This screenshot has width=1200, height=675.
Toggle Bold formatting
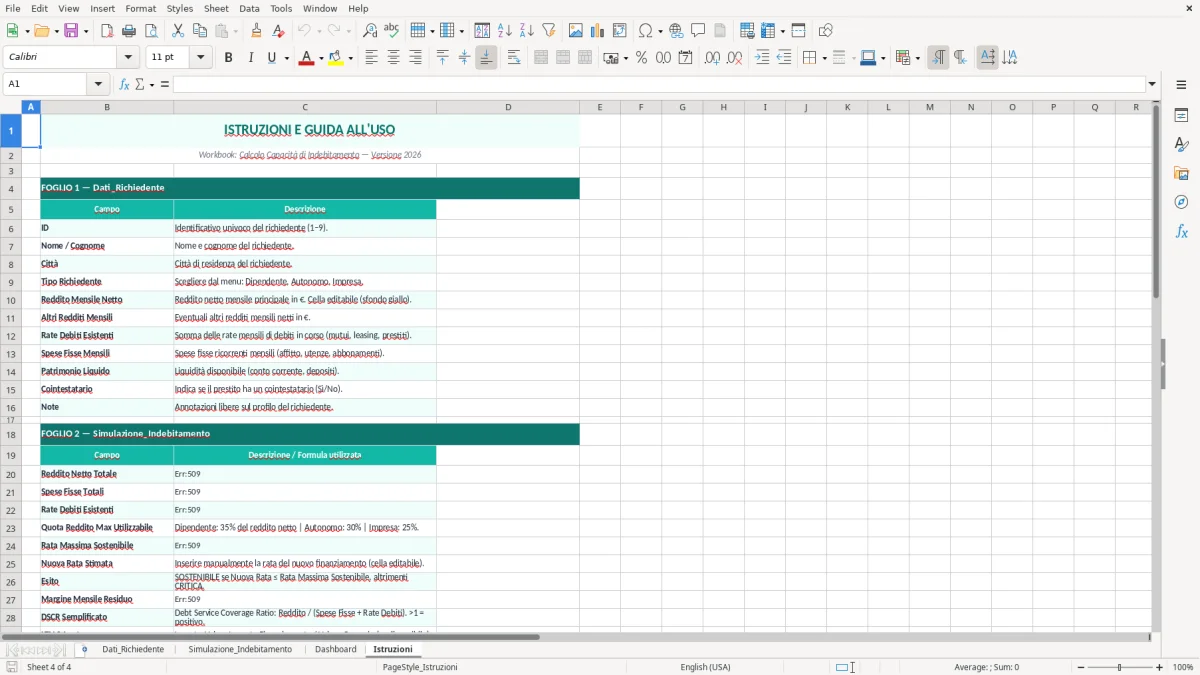(x=228, y=58)
